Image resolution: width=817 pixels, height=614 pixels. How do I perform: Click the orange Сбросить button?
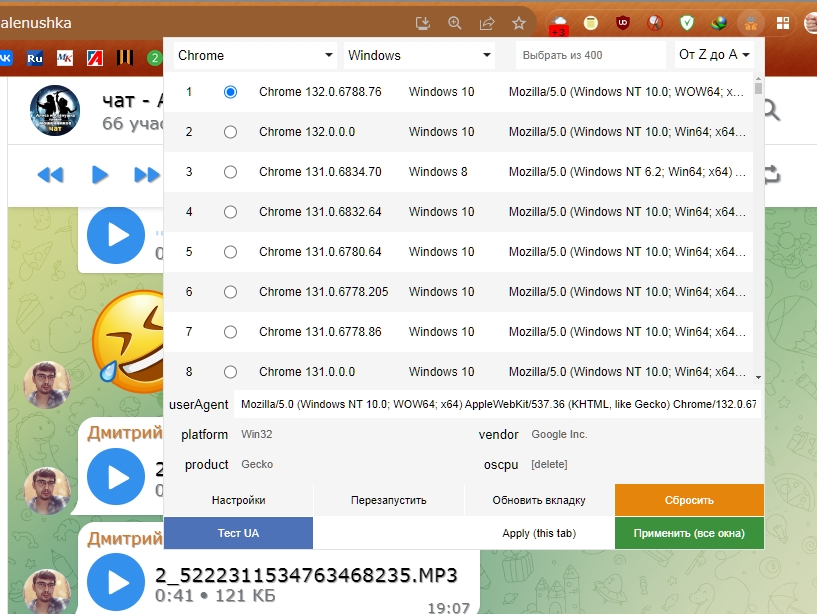click(x=689, y=500)
